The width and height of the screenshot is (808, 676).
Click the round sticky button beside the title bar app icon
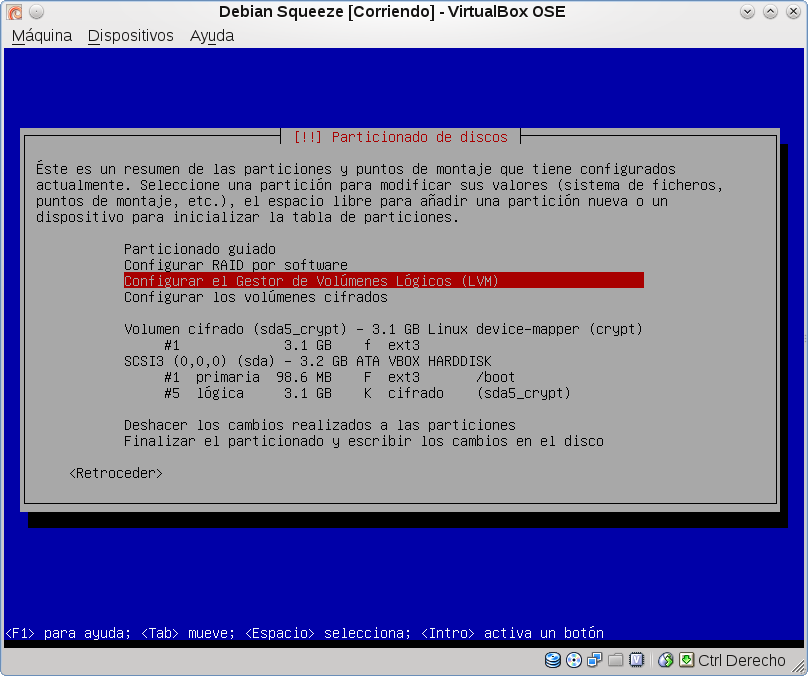37,11
